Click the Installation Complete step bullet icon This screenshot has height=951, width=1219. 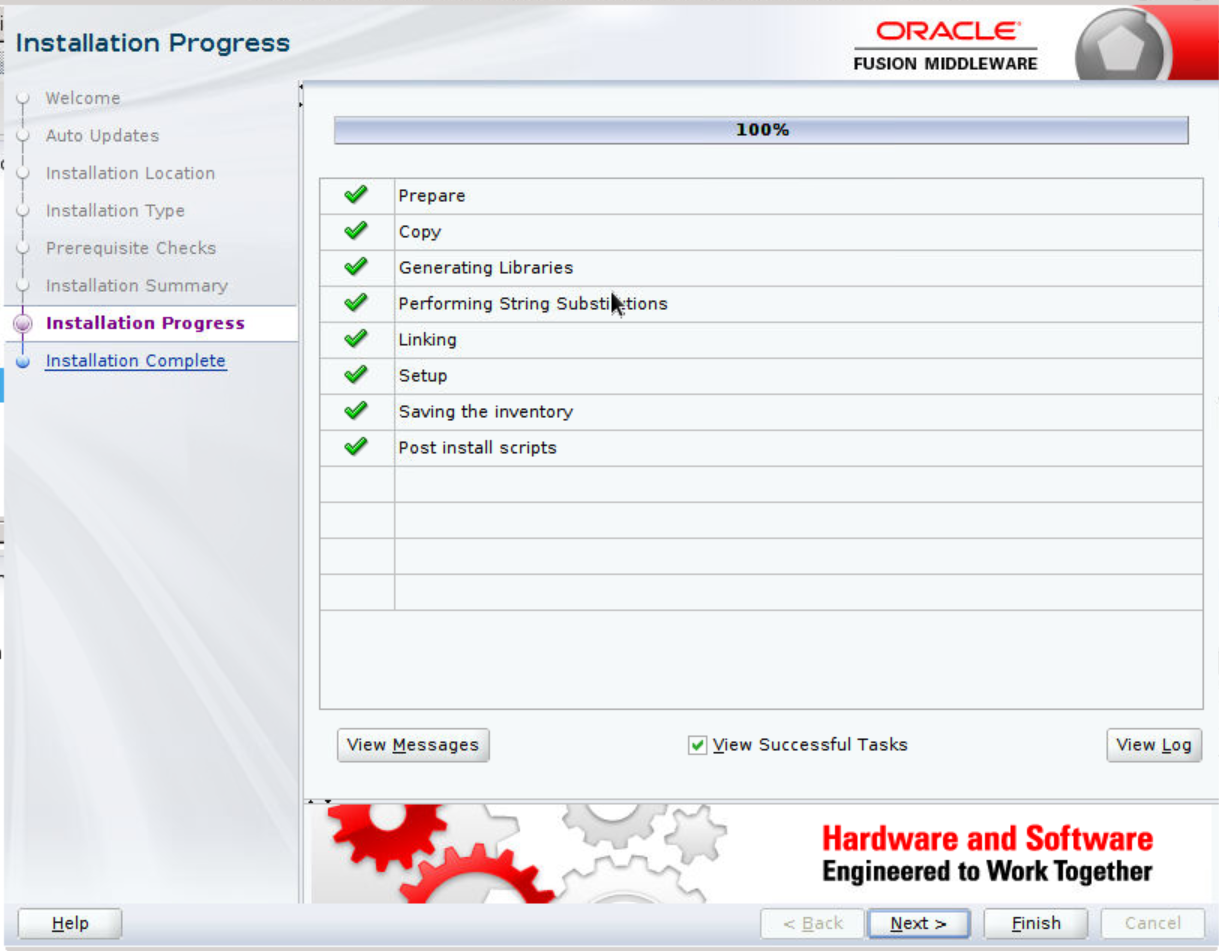[23, 361]
